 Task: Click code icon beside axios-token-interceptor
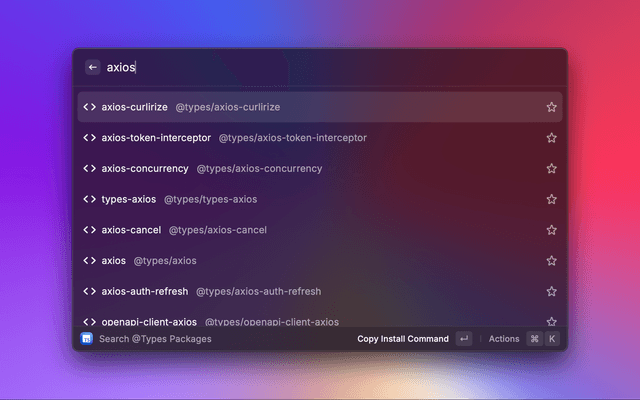(89, 138)
